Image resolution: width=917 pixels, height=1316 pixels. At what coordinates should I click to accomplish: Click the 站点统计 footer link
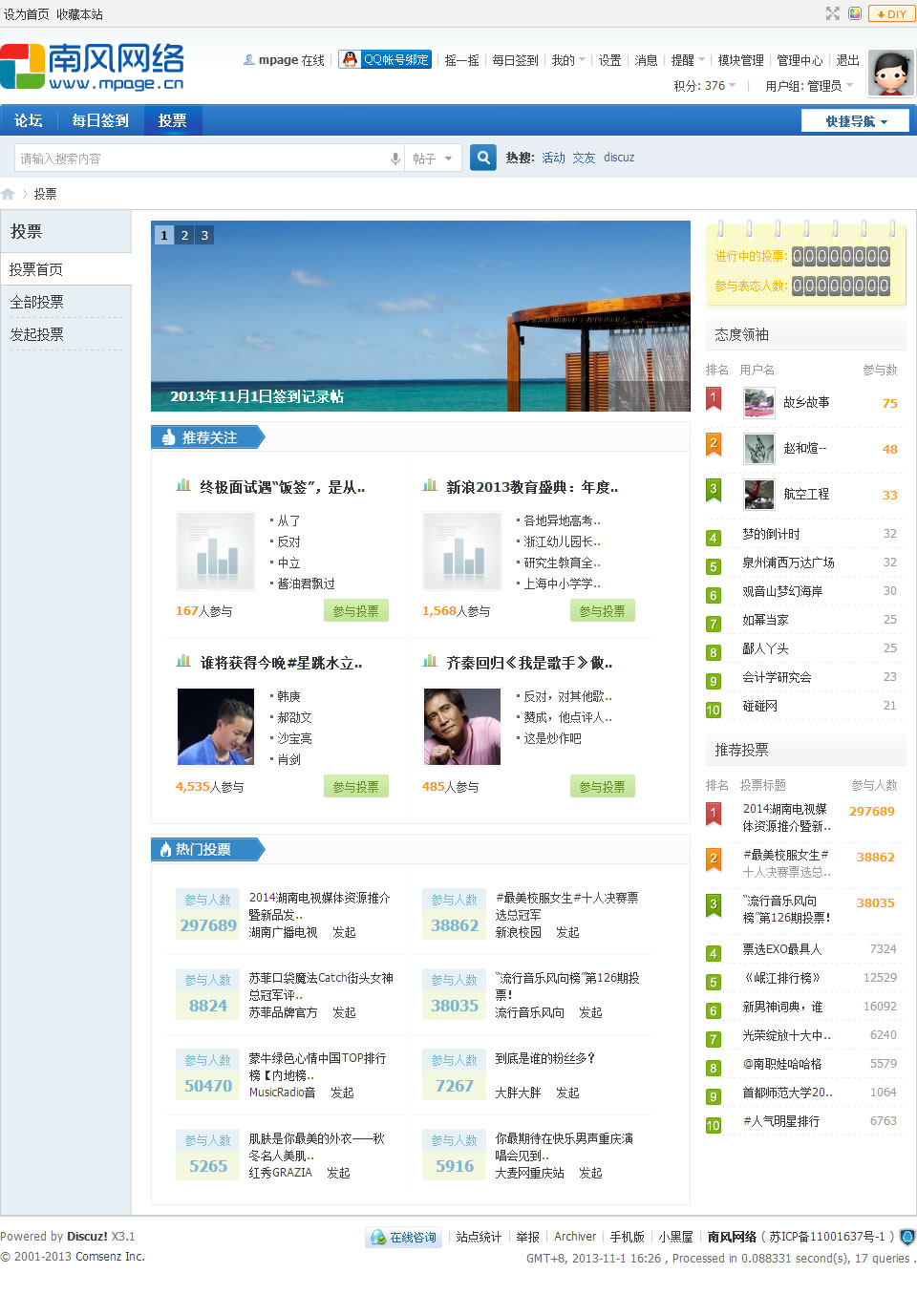(479, 1237)
